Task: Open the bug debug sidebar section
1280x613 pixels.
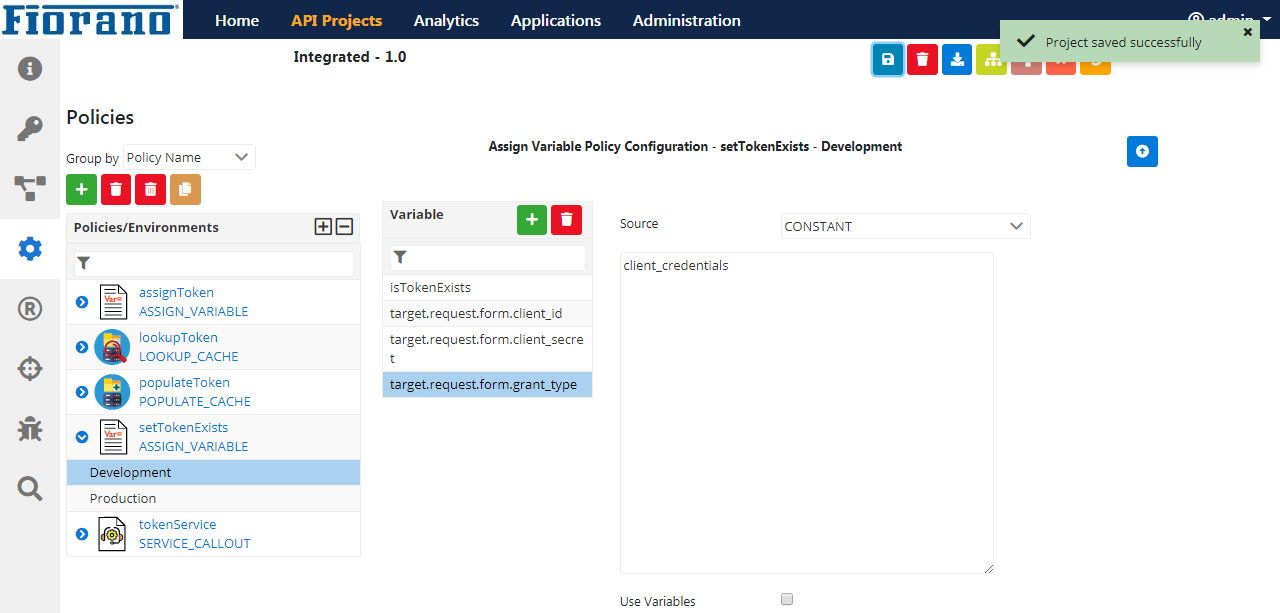Action: [x=30, y=429]
